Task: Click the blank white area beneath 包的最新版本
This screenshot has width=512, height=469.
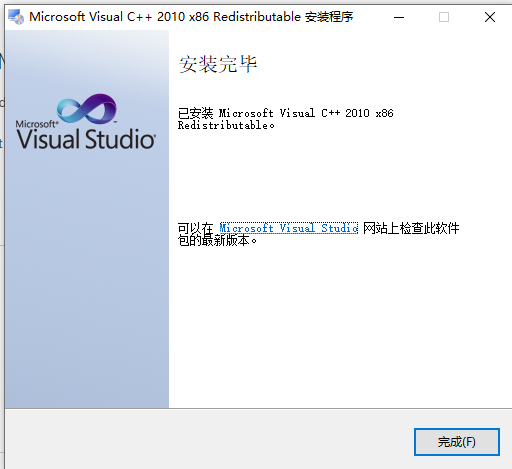Action: (x=340, y=327)
